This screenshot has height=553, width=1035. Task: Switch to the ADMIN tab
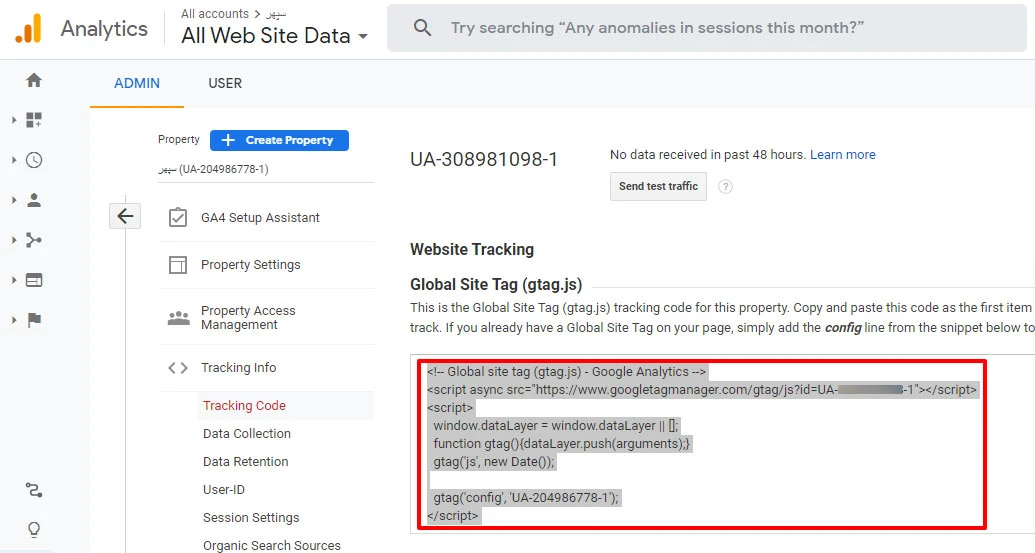pos(137,83)
